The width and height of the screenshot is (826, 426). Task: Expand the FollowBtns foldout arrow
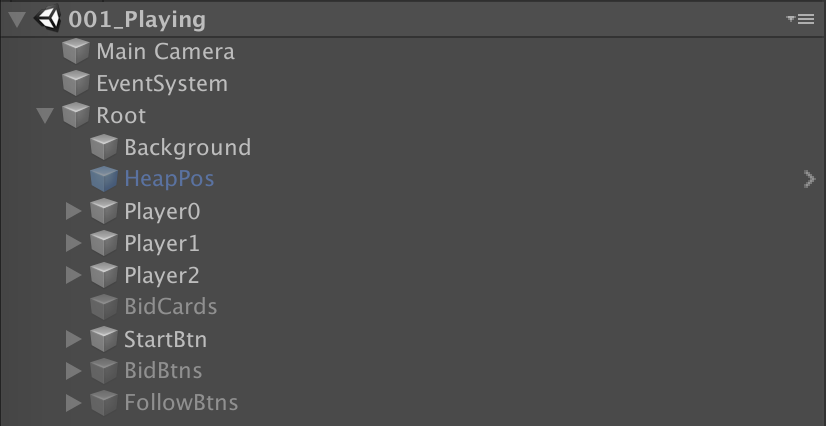tap(73, 403)
